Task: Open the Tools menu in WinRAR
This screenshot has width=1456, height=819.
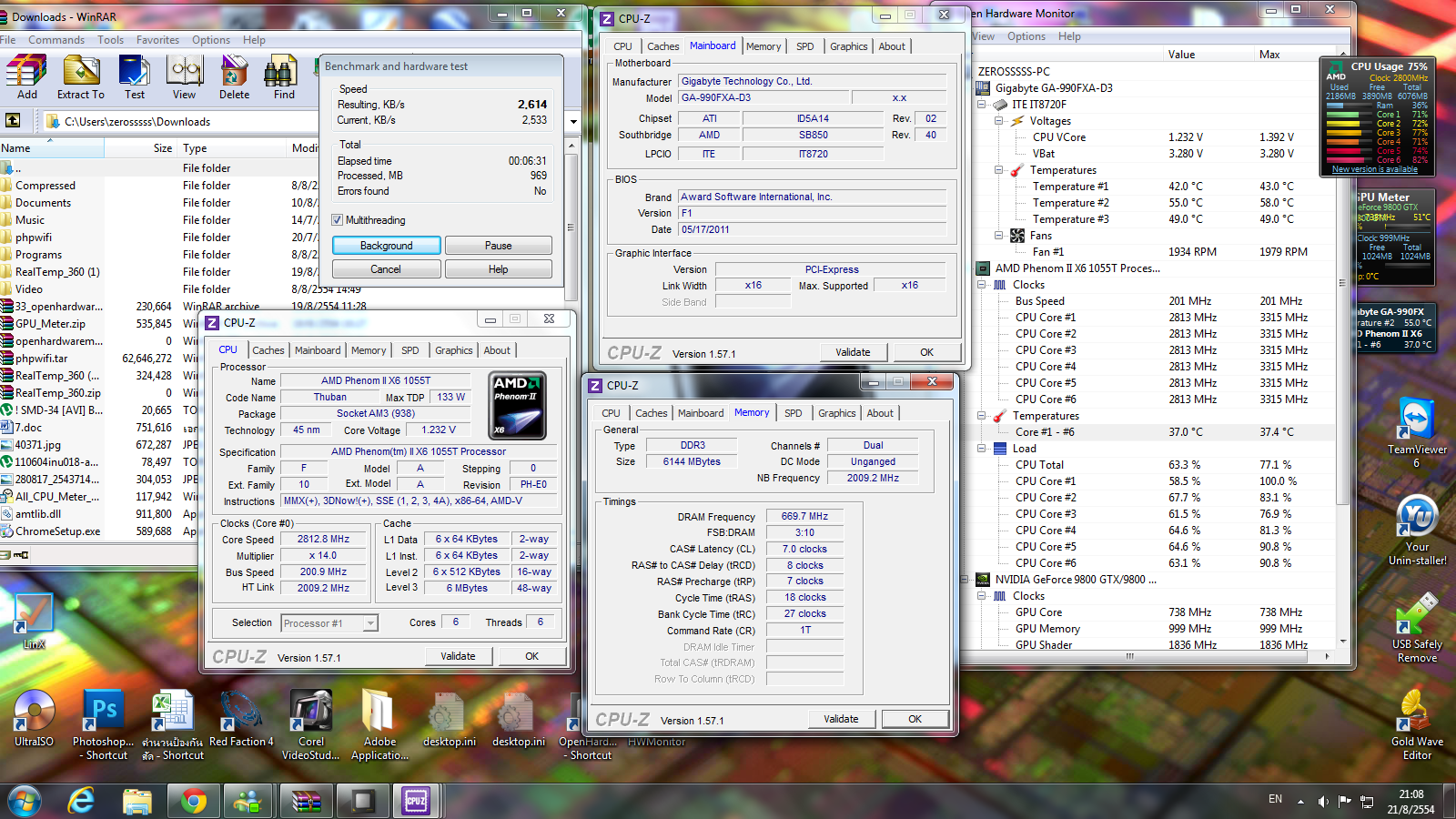Action: pyautogui.click(x=110, y=40)
